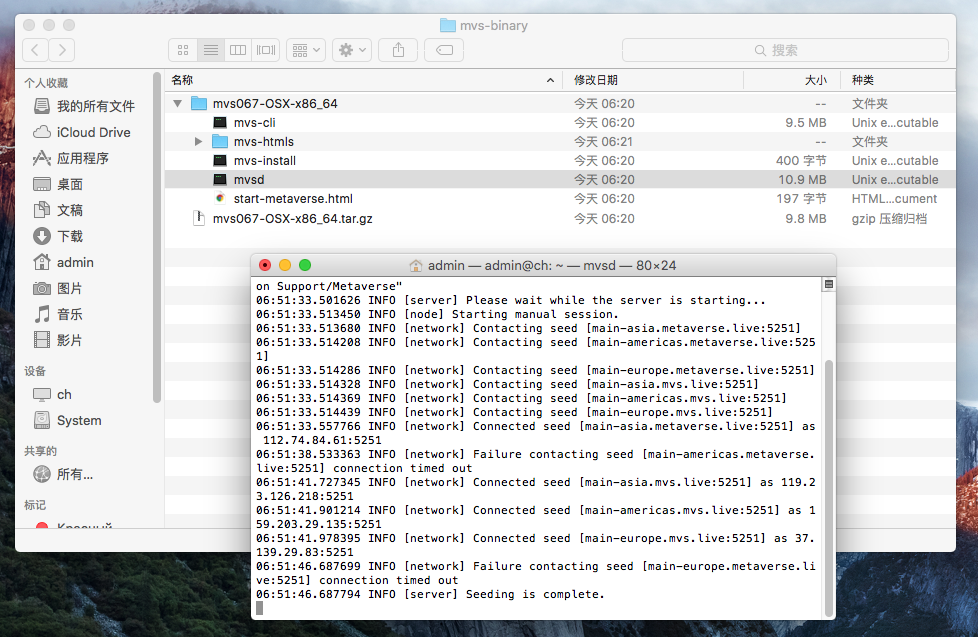The image size is (978, 637).
Task: Collapse the mvs067-OSX-x86_64 folder
Action: tap(178, 104)
